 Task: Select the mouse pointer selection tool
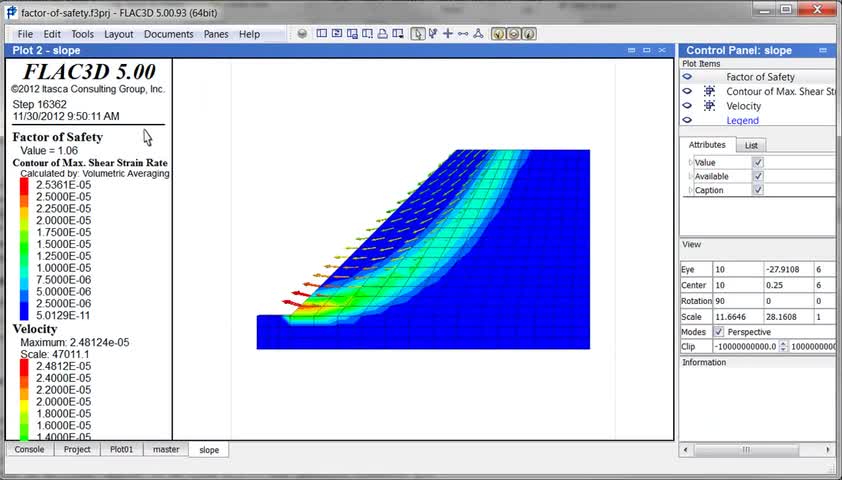coord(417,34)
